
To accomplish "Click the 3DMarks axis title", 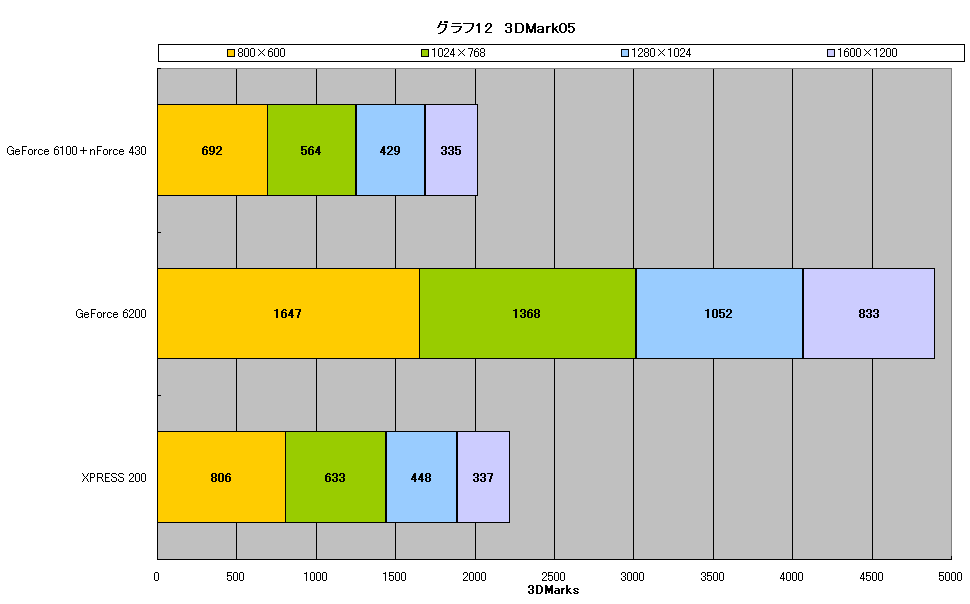I will [x=553, y=590].
